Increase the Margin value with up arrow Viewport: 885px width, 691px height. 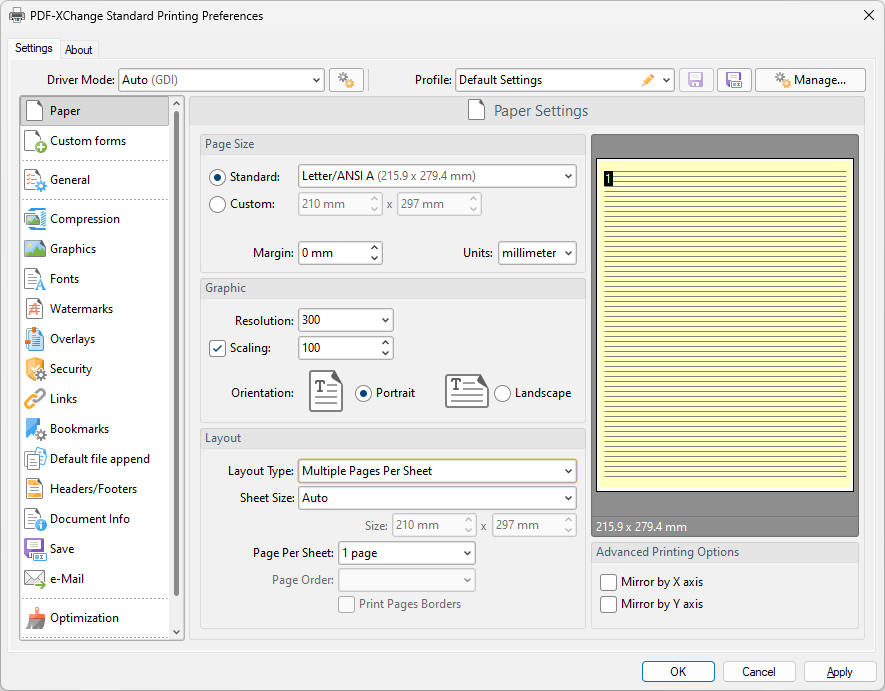coord(374,248)
